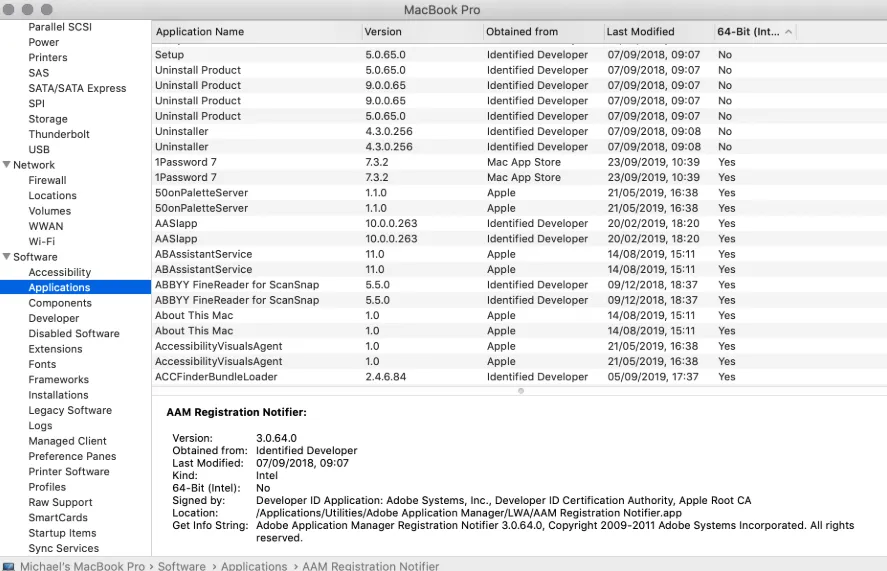Select the Setup application row
Viewport: 887px width, 571px height.
519,54
